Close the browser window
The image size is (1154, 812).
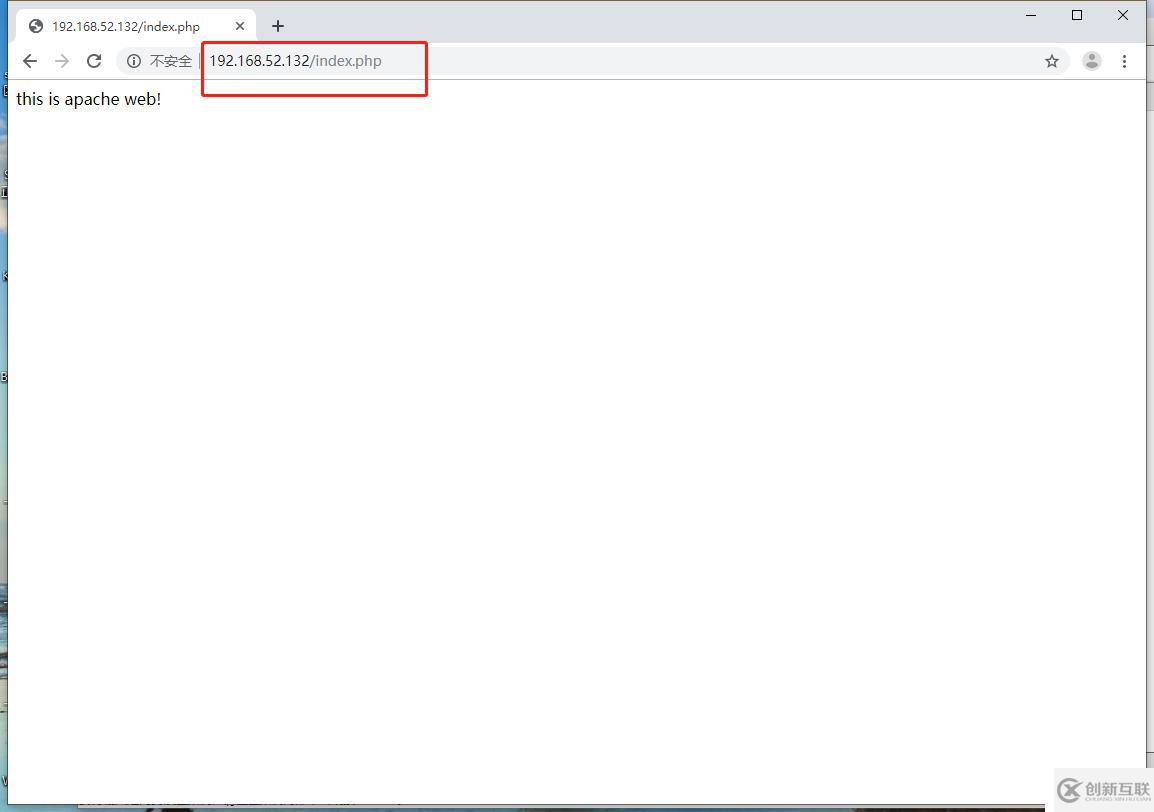[1123, 15]
